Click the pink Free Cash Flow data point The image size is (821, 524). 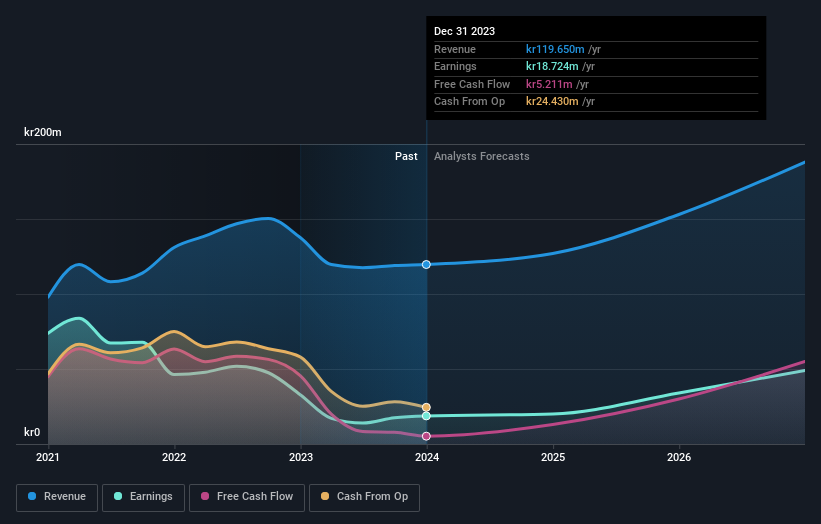point(426,436)
